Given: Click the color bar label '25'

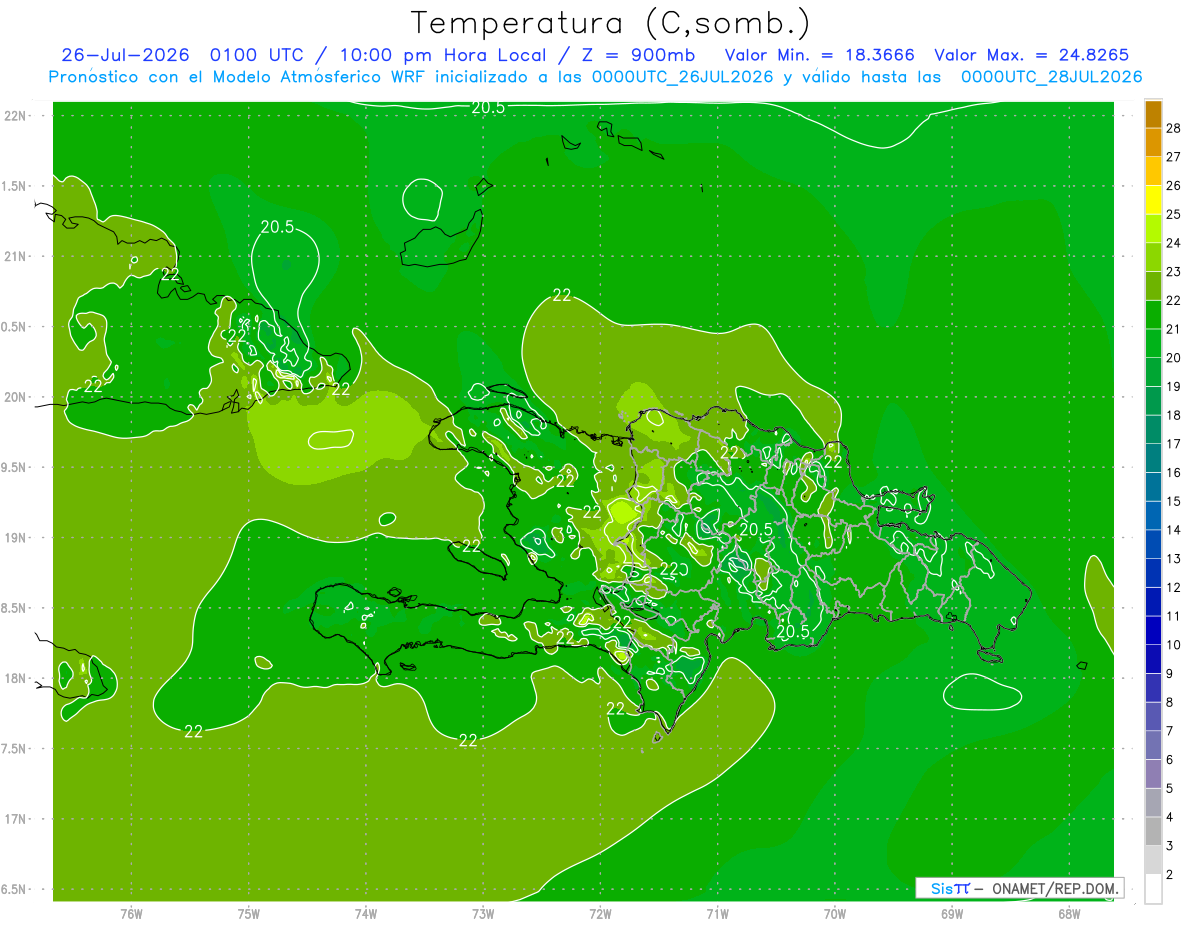Looking at the screenshot, I should coord(1174,214).
